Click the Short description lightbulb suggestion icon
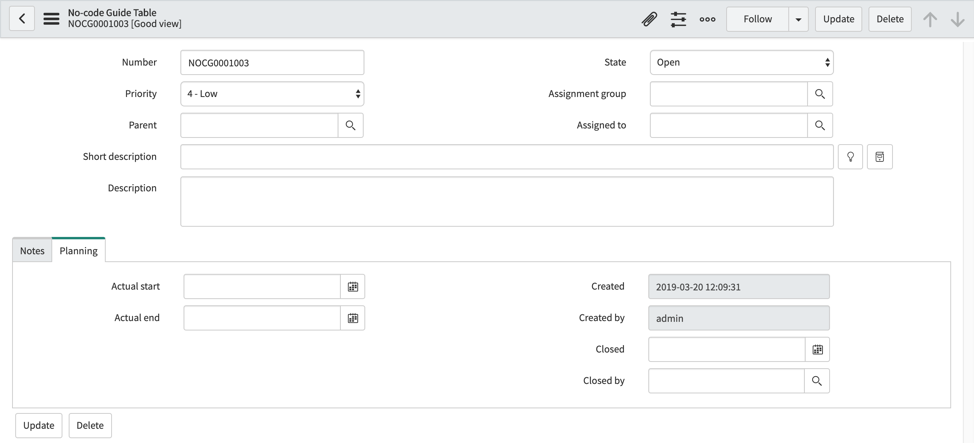The image size is (974, 443). point(850,157)
